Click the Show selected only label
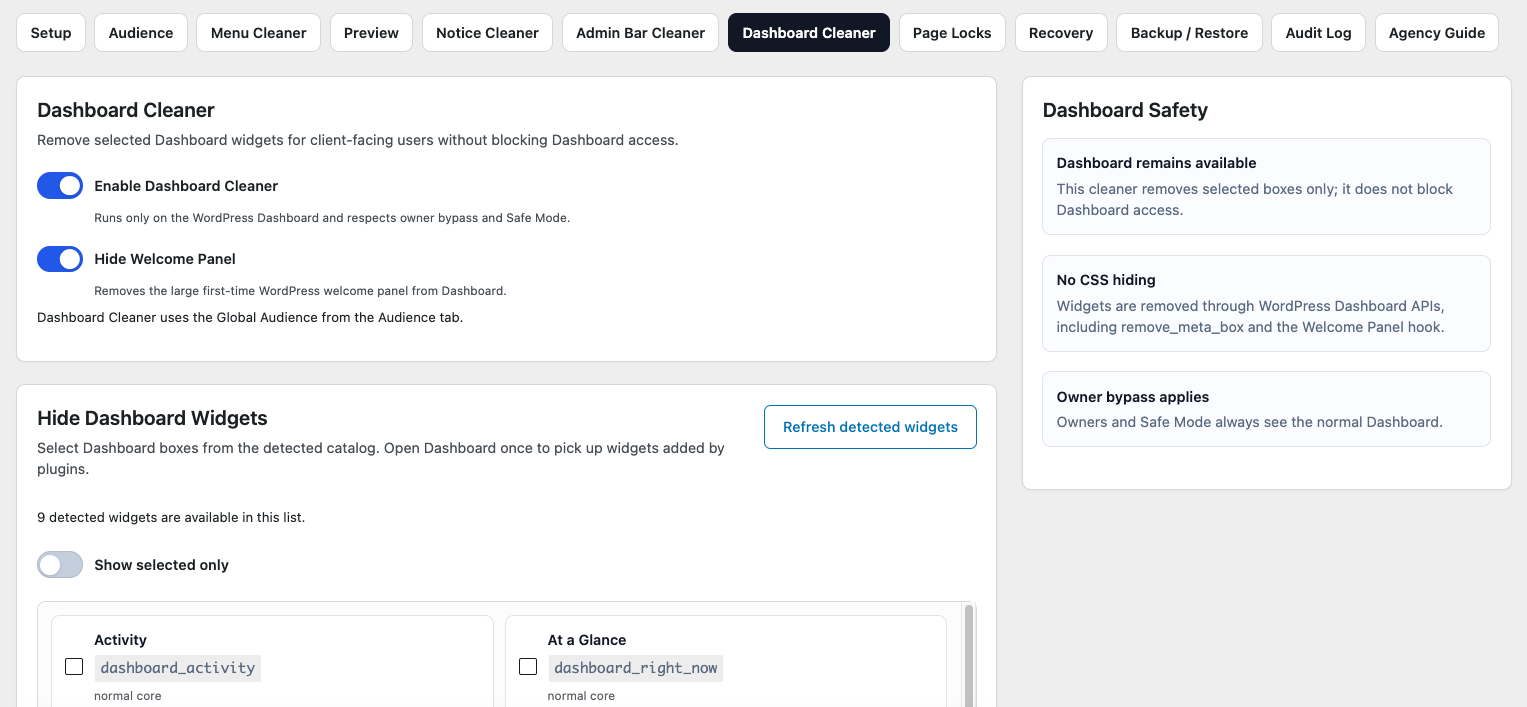The image size is (1527, 707). [161, 565]
